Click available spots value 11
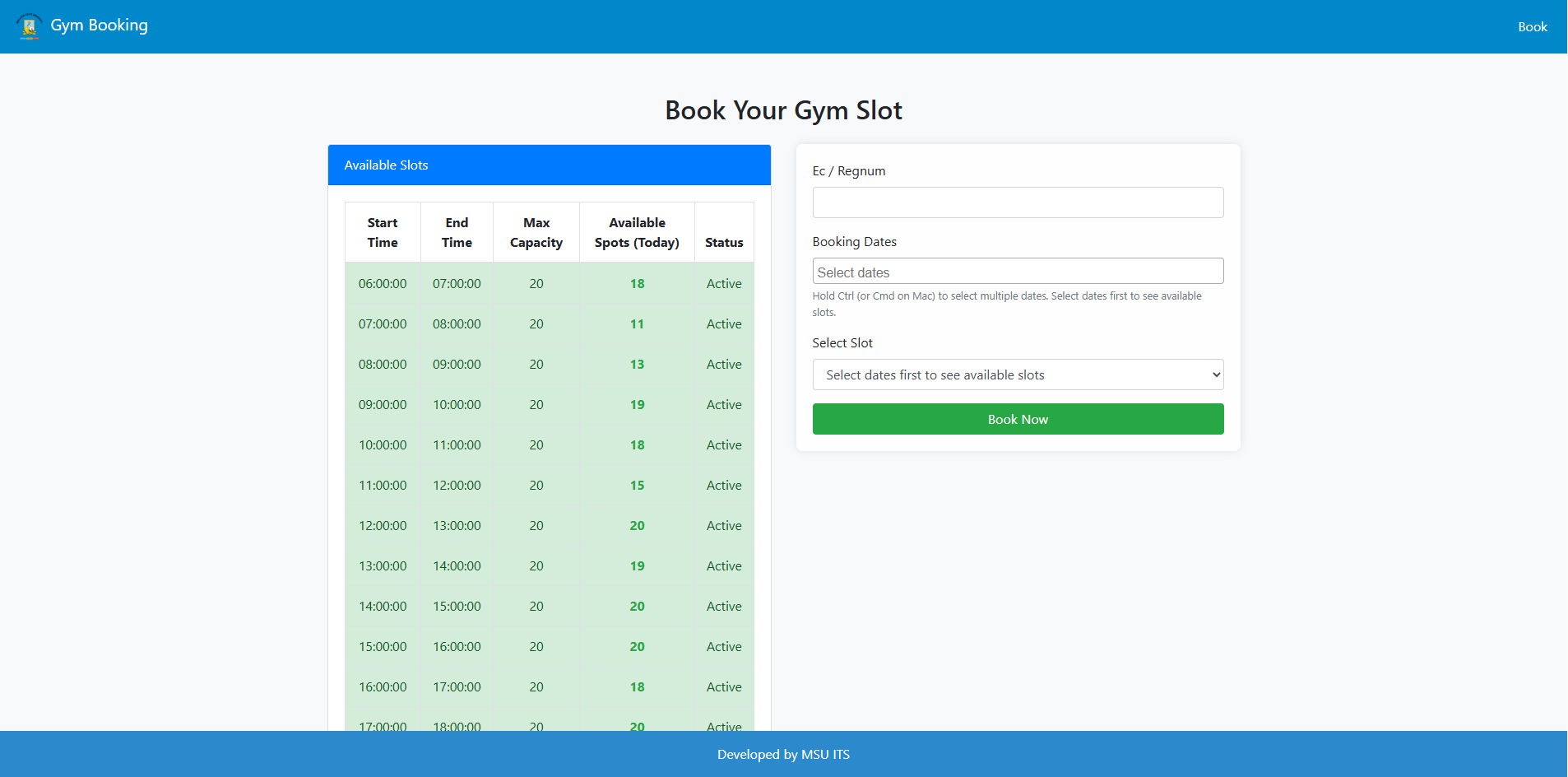 coord(637,324)
